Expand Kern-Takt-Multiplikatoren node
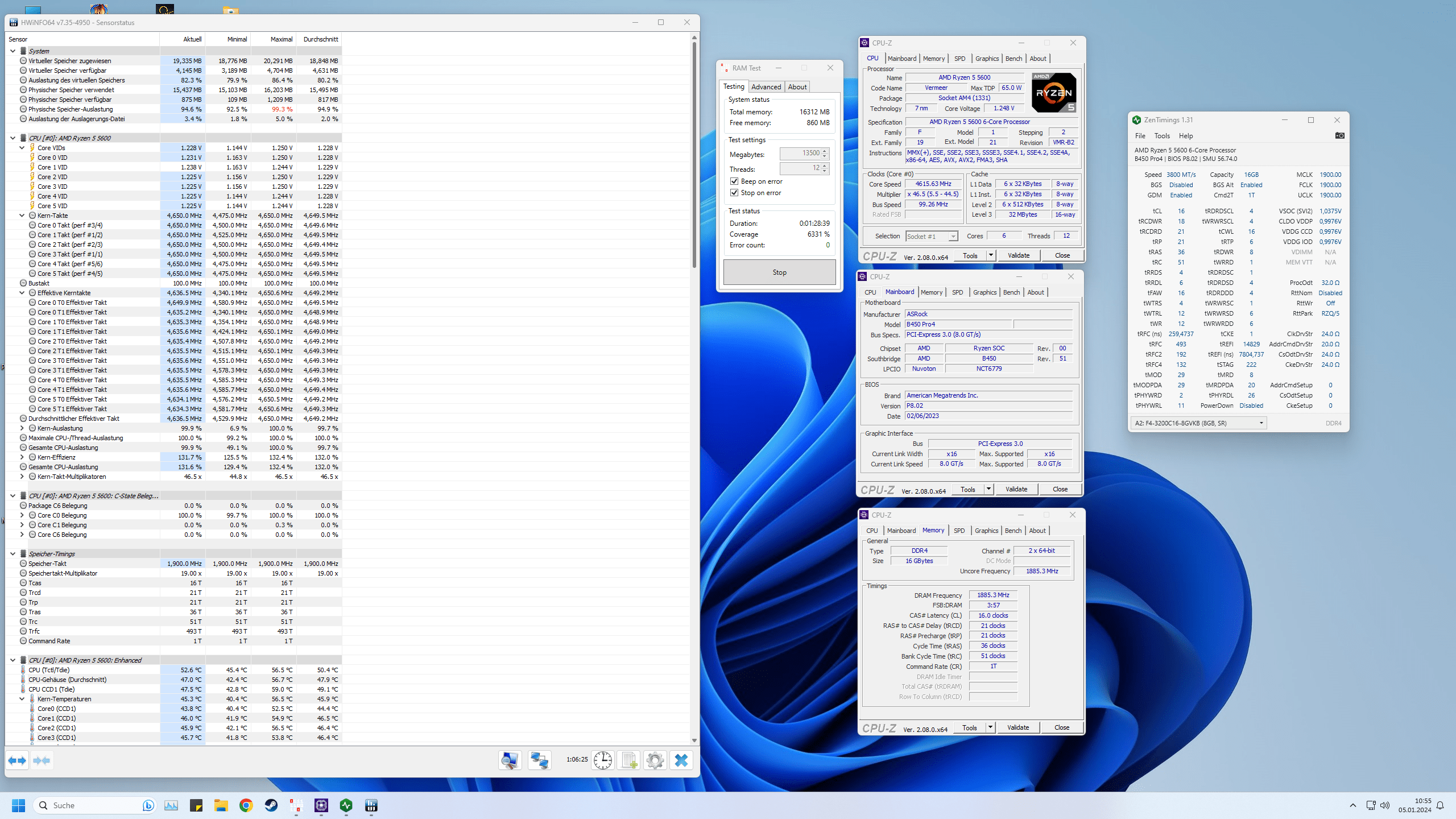 point(22,477)
